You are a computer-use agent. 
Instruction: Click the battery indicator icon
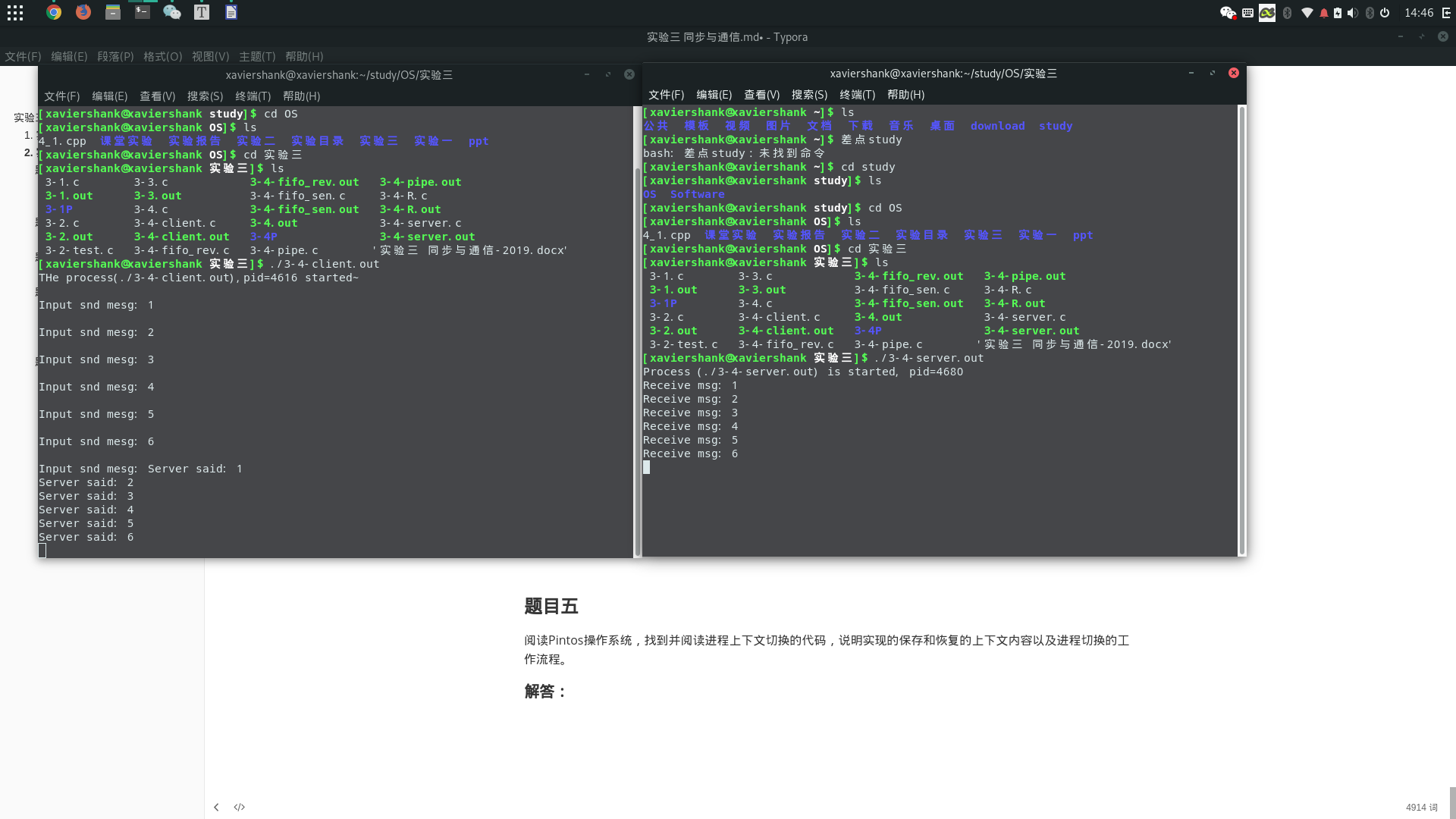[x=1338, y=12]
